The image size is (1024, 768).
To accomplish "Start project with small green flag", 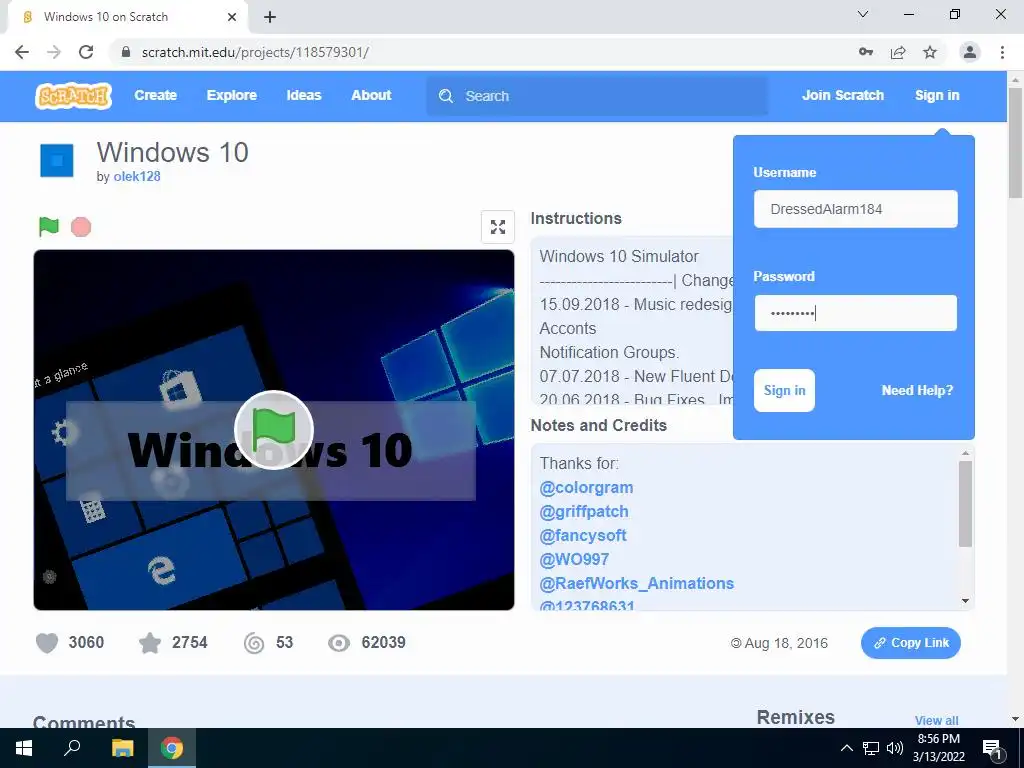I will tap(49, 227).
